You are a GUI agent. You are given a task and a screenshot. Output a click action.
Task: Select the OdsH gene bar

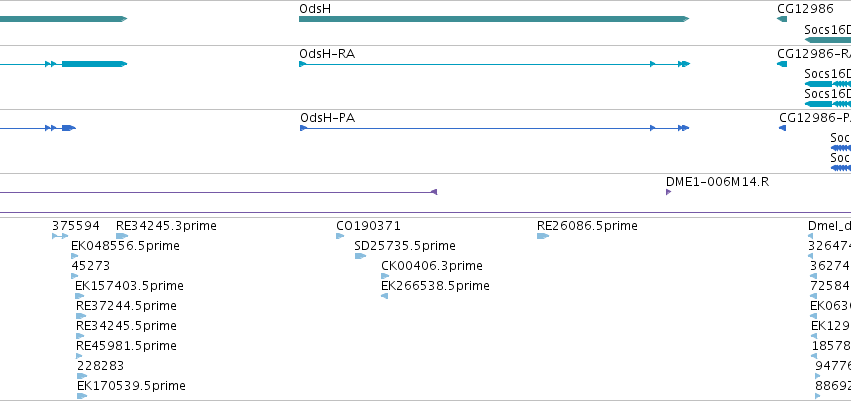click(494, 19)
